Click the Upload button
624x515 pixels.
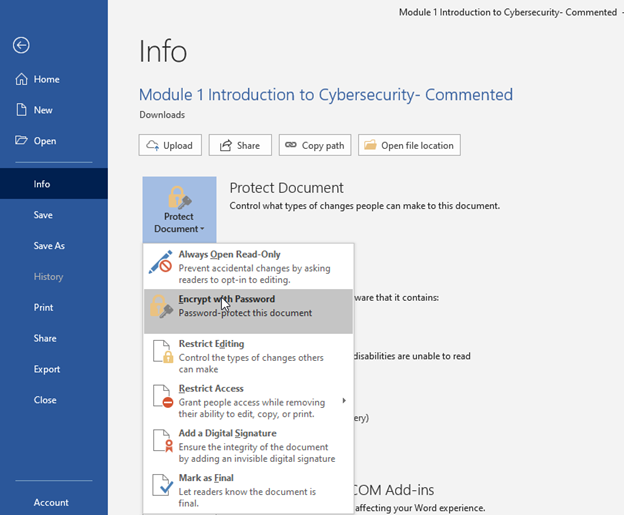[x=170, y=145]
